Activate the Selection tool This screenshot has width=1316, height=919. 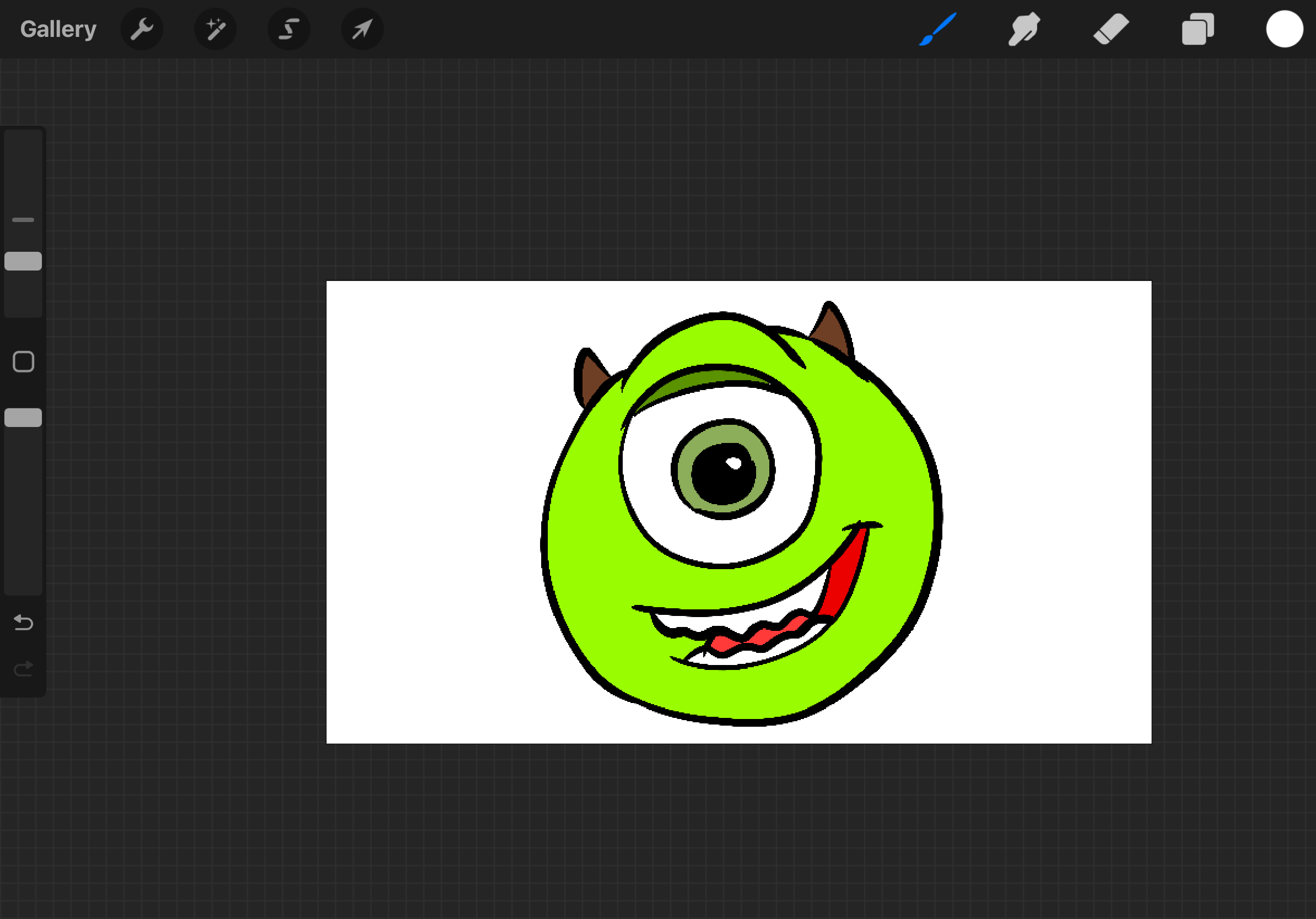289,29
